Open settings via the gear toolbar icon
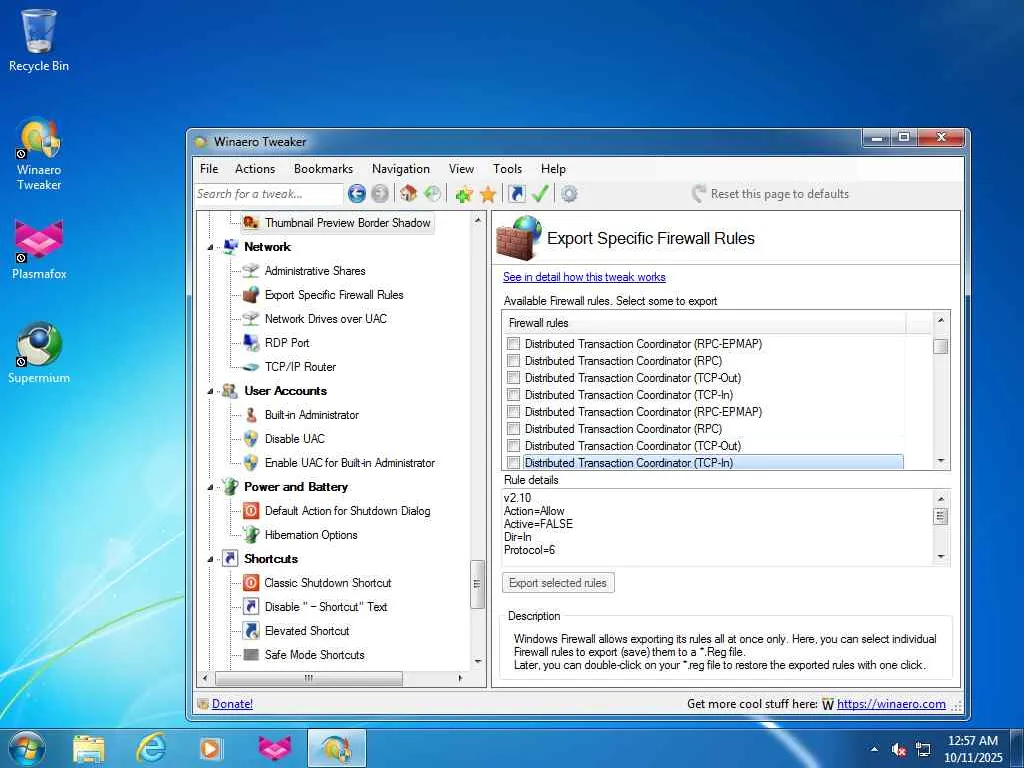1024x768 pixels. tap(569, 194)
